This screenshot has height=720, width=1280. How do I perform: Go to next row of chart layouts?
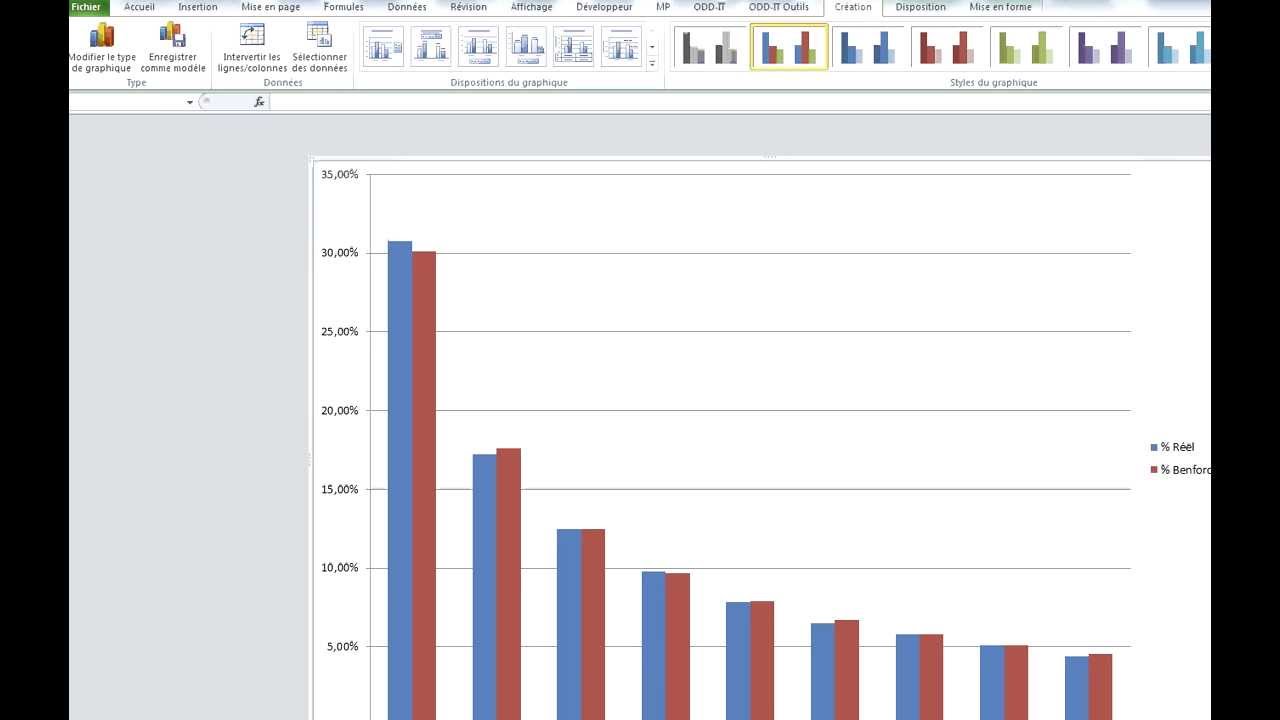pyautogui.click(x=652, y=47)
